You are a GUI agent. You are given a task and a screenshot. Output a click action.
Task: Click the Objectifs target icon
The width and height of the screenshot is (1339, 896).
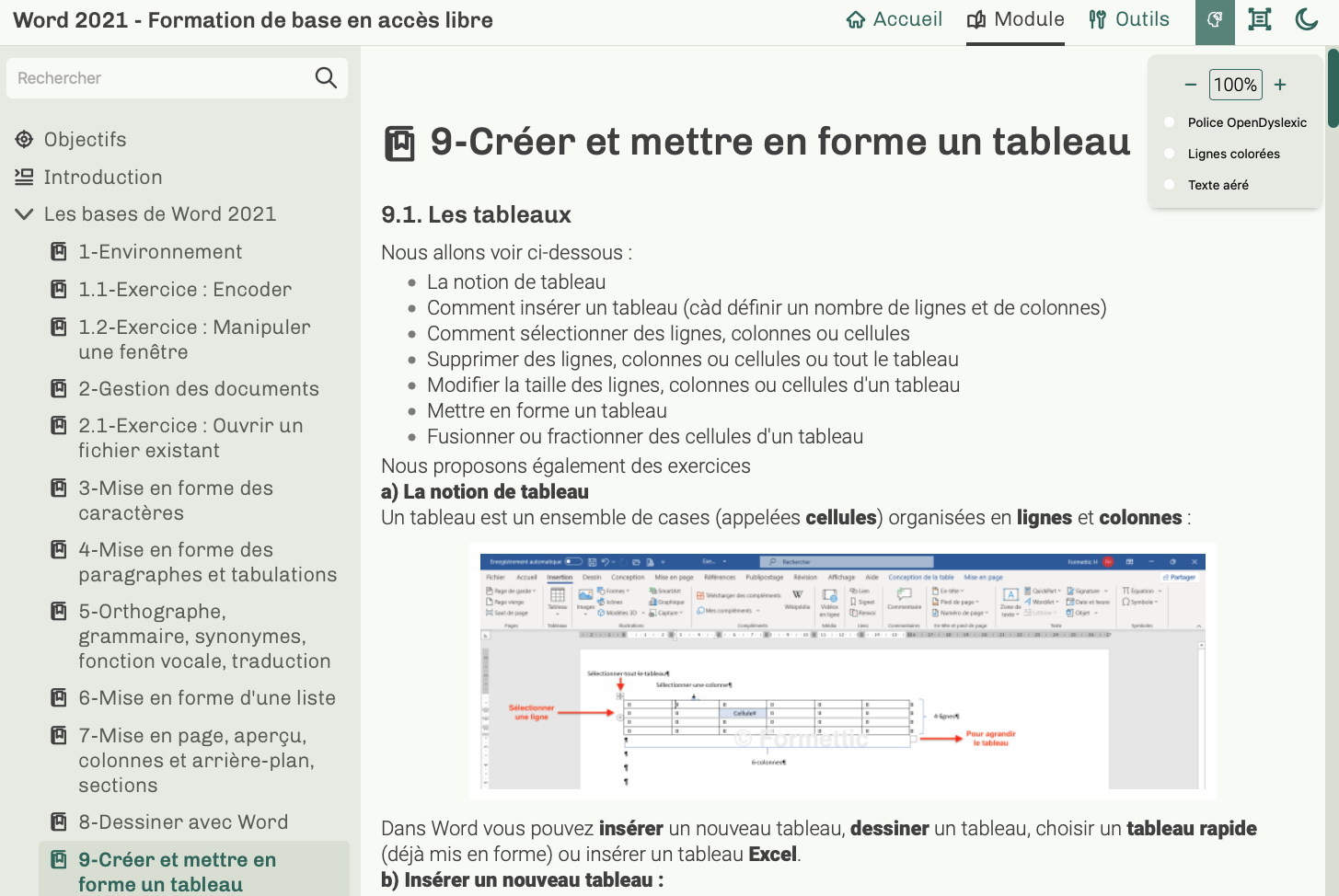click(24, 140)
